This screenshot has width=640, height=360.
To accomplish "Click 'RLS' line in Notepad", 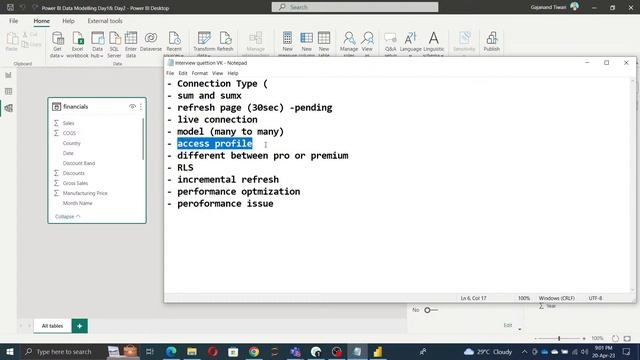I will (x=185, y=168).
